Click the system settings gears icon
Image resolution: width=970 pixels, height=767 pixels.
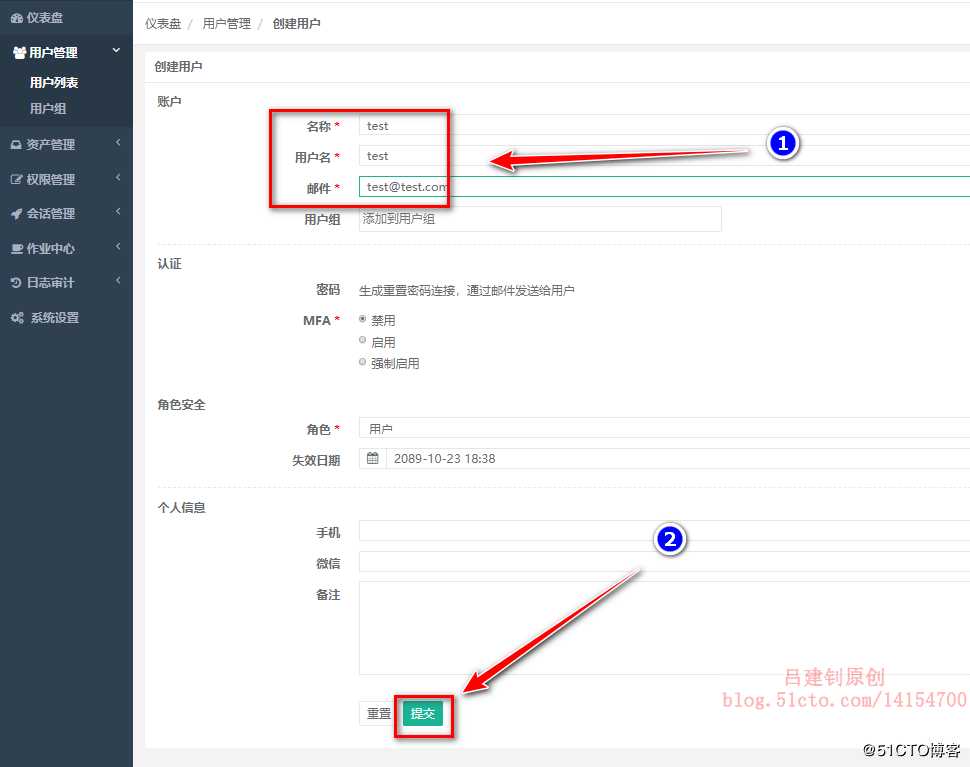(x=17, y=318)
